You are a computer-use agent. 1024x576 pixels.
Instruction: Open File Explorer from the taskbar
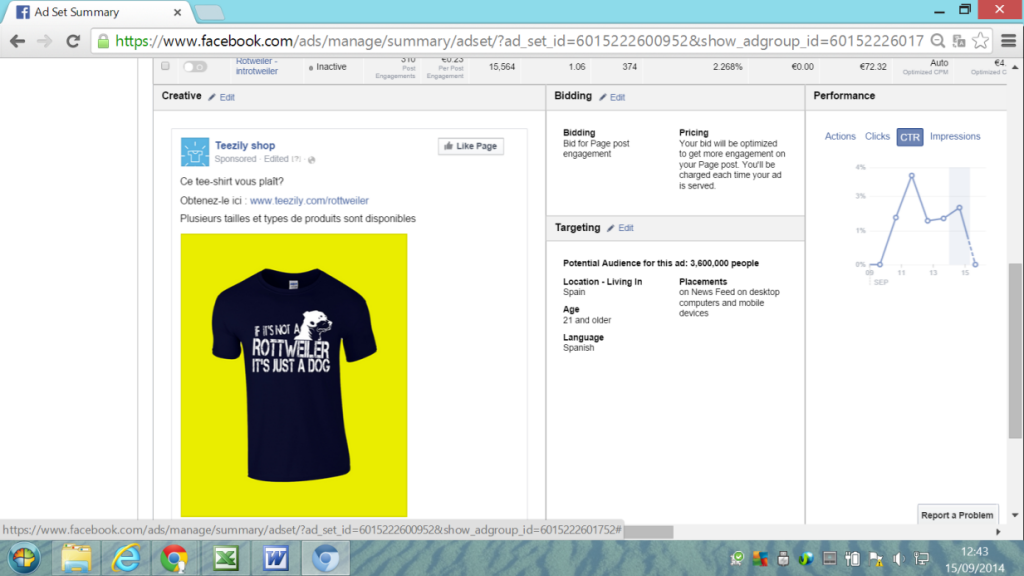(76, 558)
